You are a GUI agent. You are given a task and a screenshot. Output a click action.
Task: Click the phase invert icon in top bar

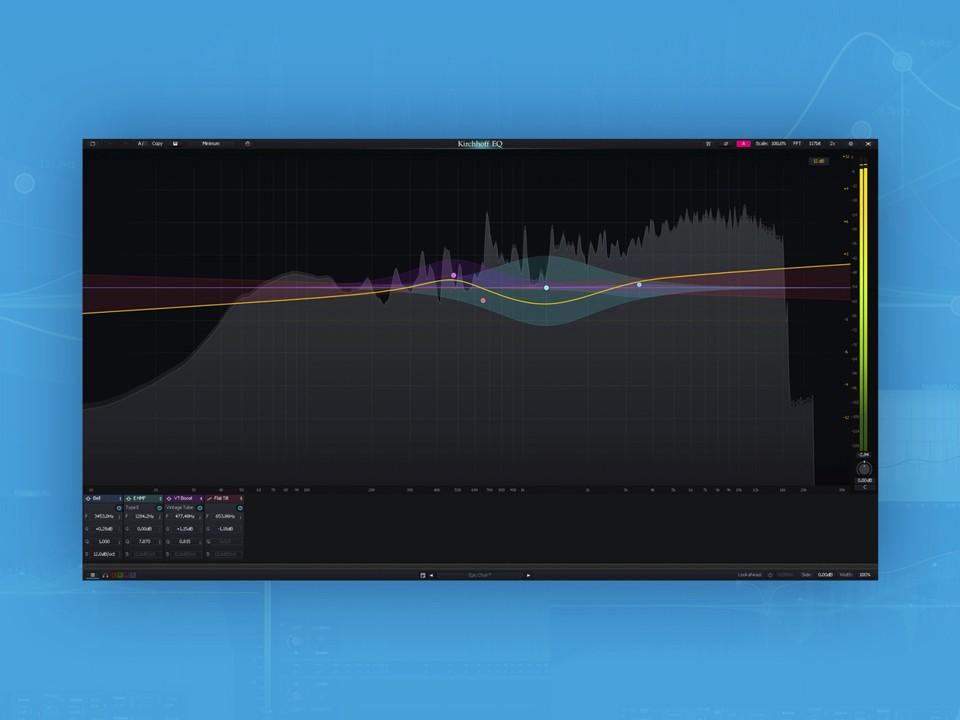(x=726, y=144)
